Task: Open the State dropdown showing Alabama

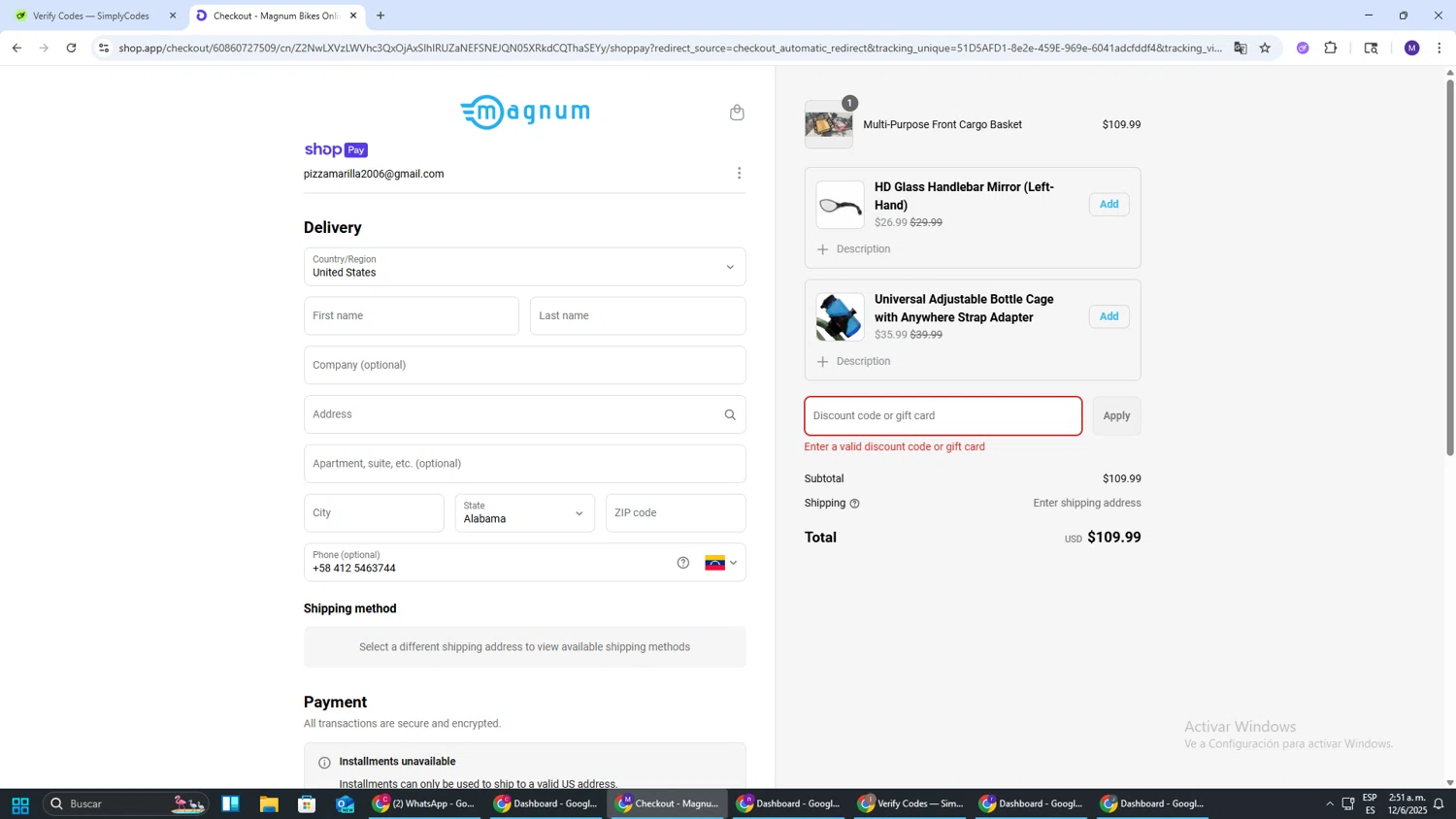Action: (x=525, y=513)
